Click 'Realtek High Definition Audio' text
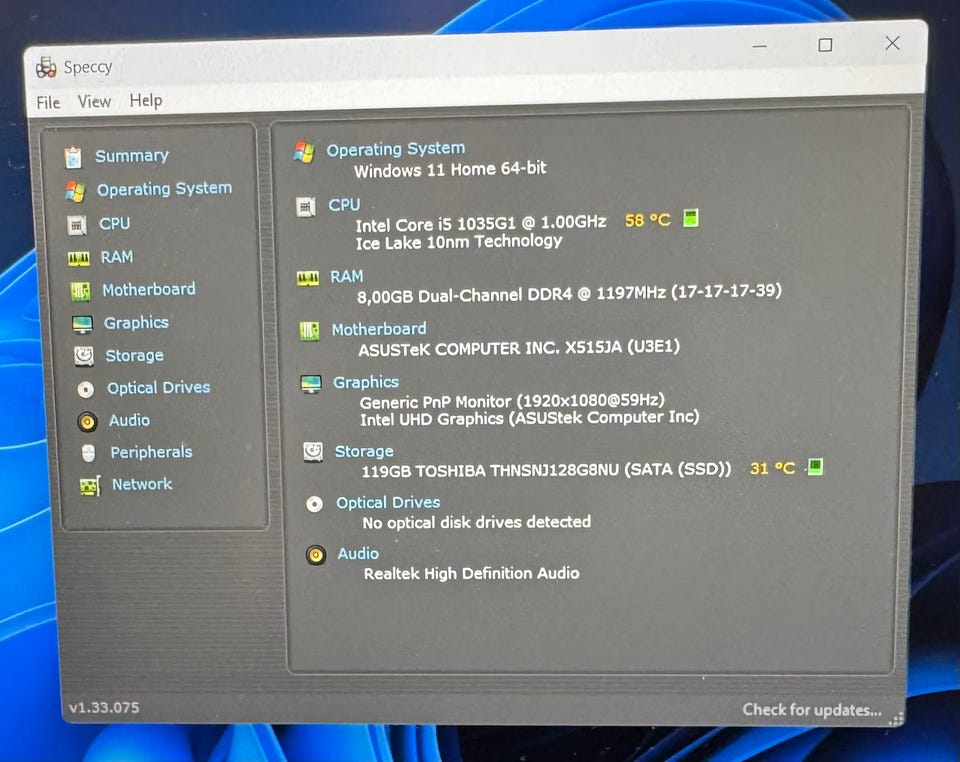Image resolution: width=960 pixels, height=762 pixels. [x=471, y=573]
